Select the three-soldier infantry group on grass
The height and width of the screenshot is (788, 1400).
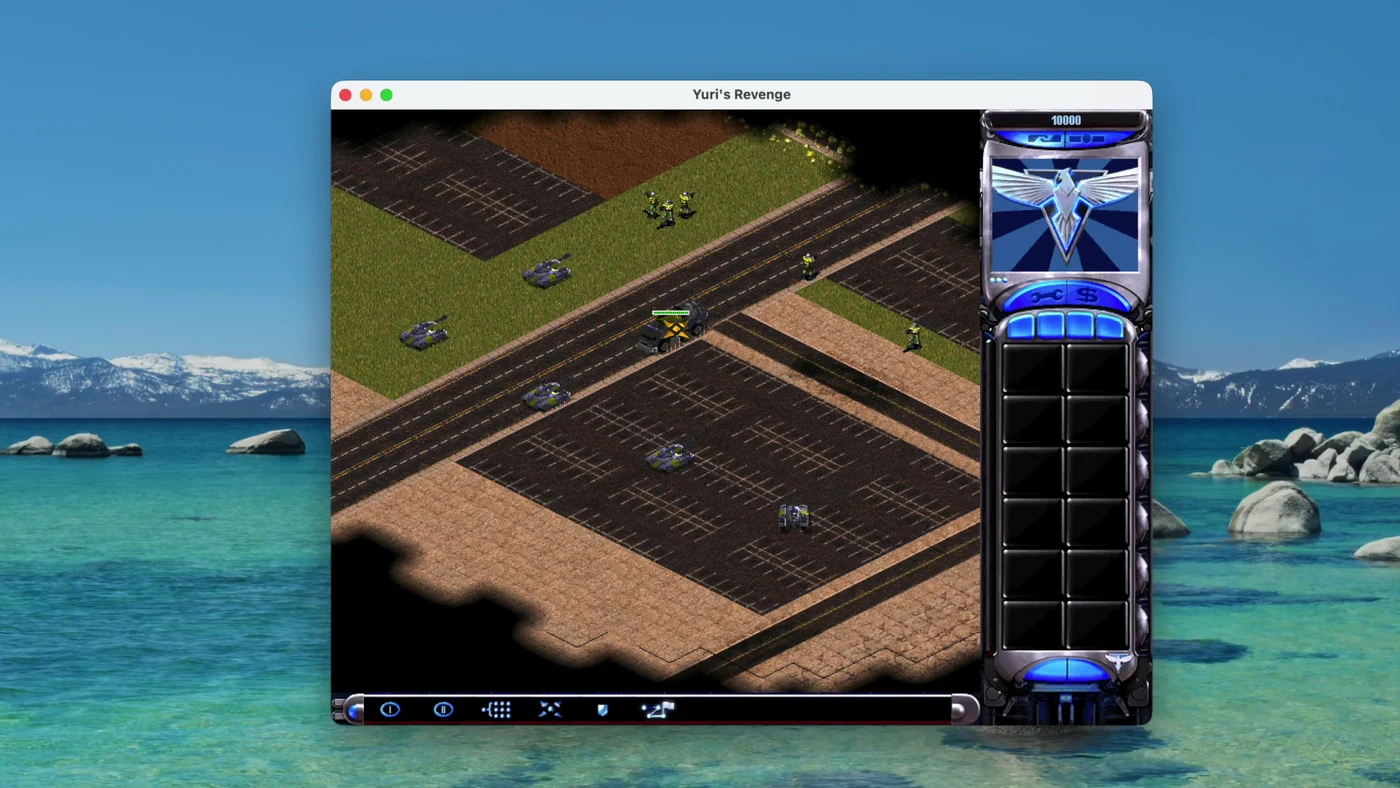(x=668, y=208)
